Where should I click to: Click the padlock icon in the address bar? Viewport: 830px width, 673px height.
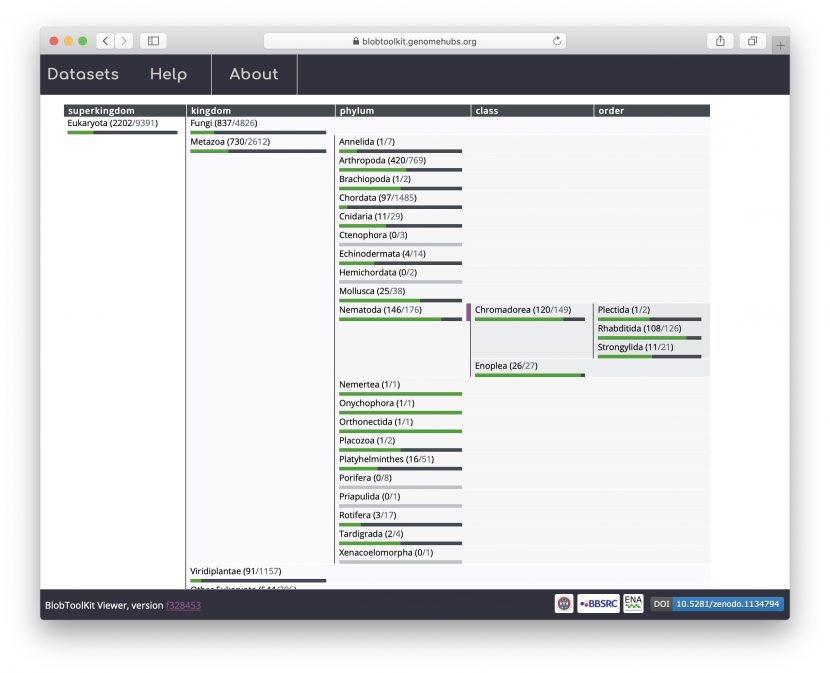[356, 41]
